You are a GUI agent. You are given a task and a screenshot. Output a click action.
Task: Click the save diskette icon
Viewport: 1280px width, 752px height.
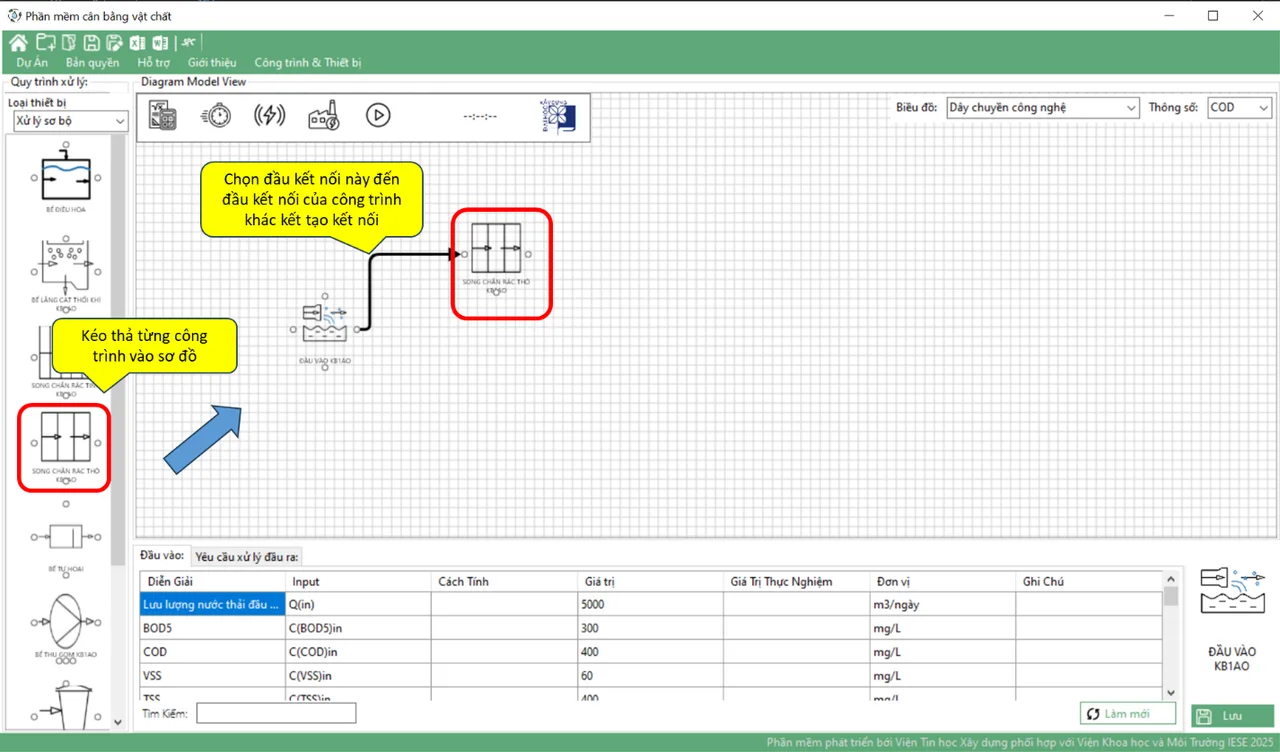coord(91,42)
